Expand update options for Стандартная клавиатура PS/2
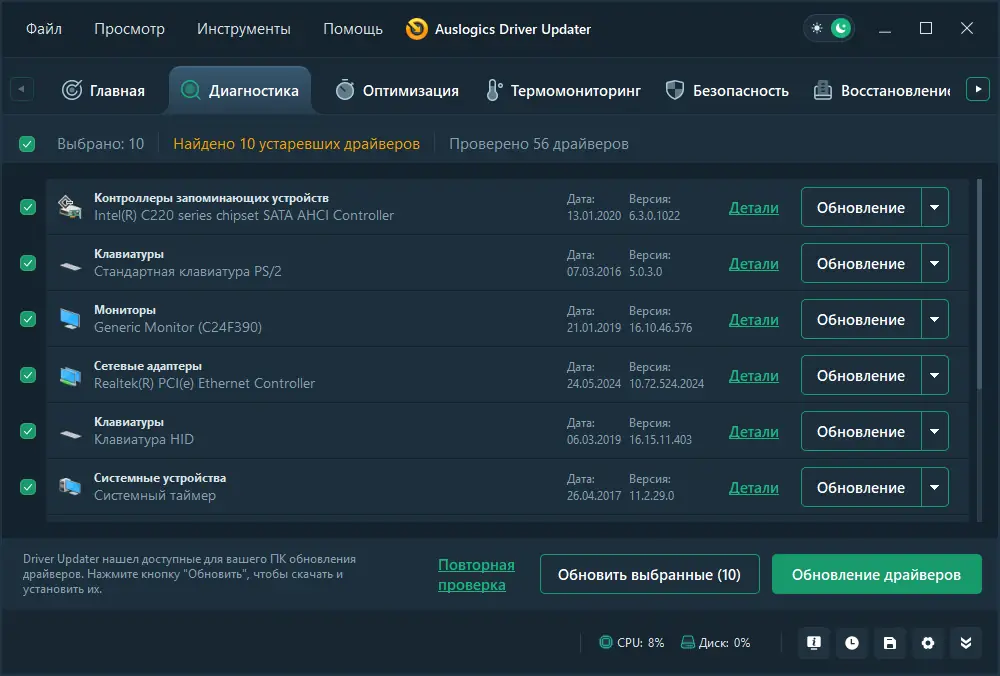 [934, 264]
